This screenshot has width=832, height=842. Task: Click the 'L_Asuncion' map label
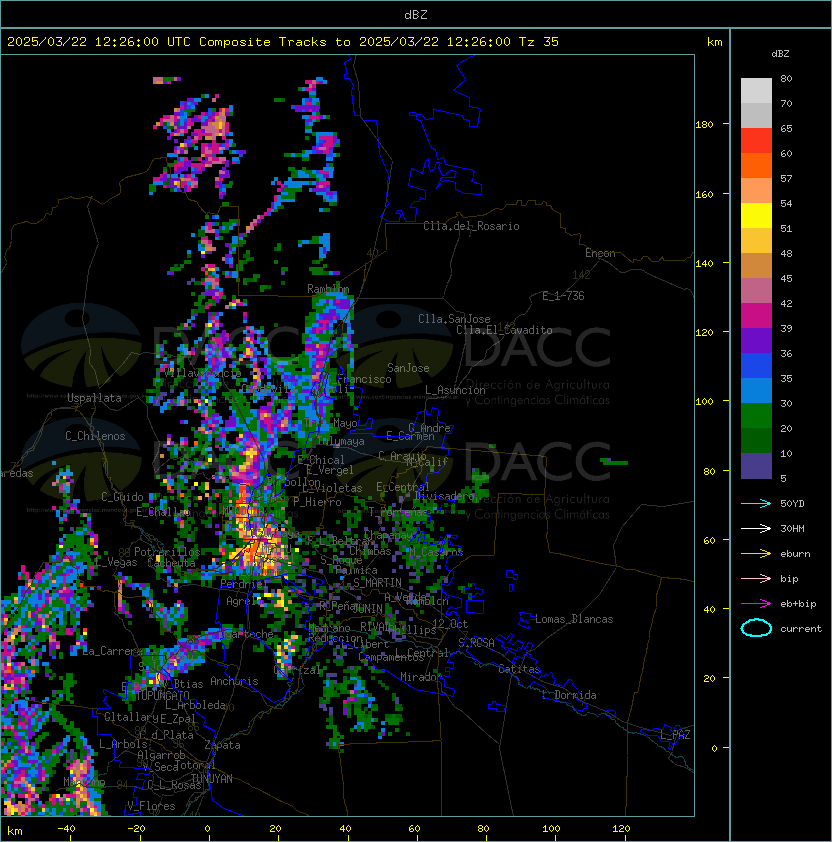(455, 390)
